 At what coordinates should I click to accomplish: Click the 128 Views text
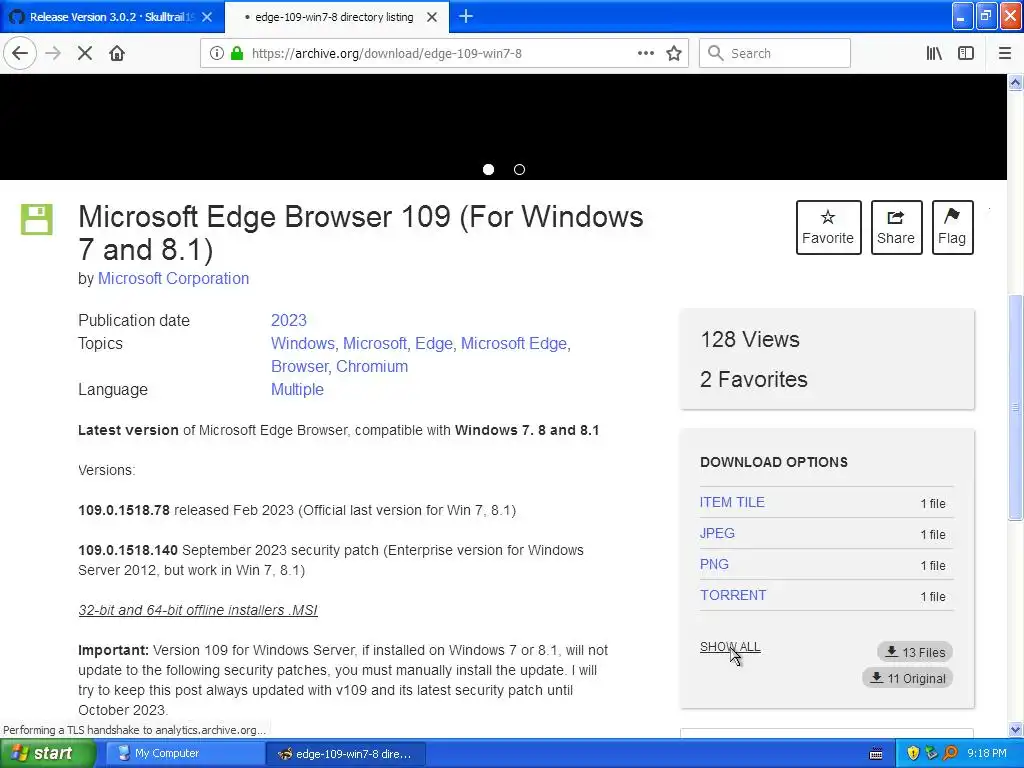click(750, 340)
